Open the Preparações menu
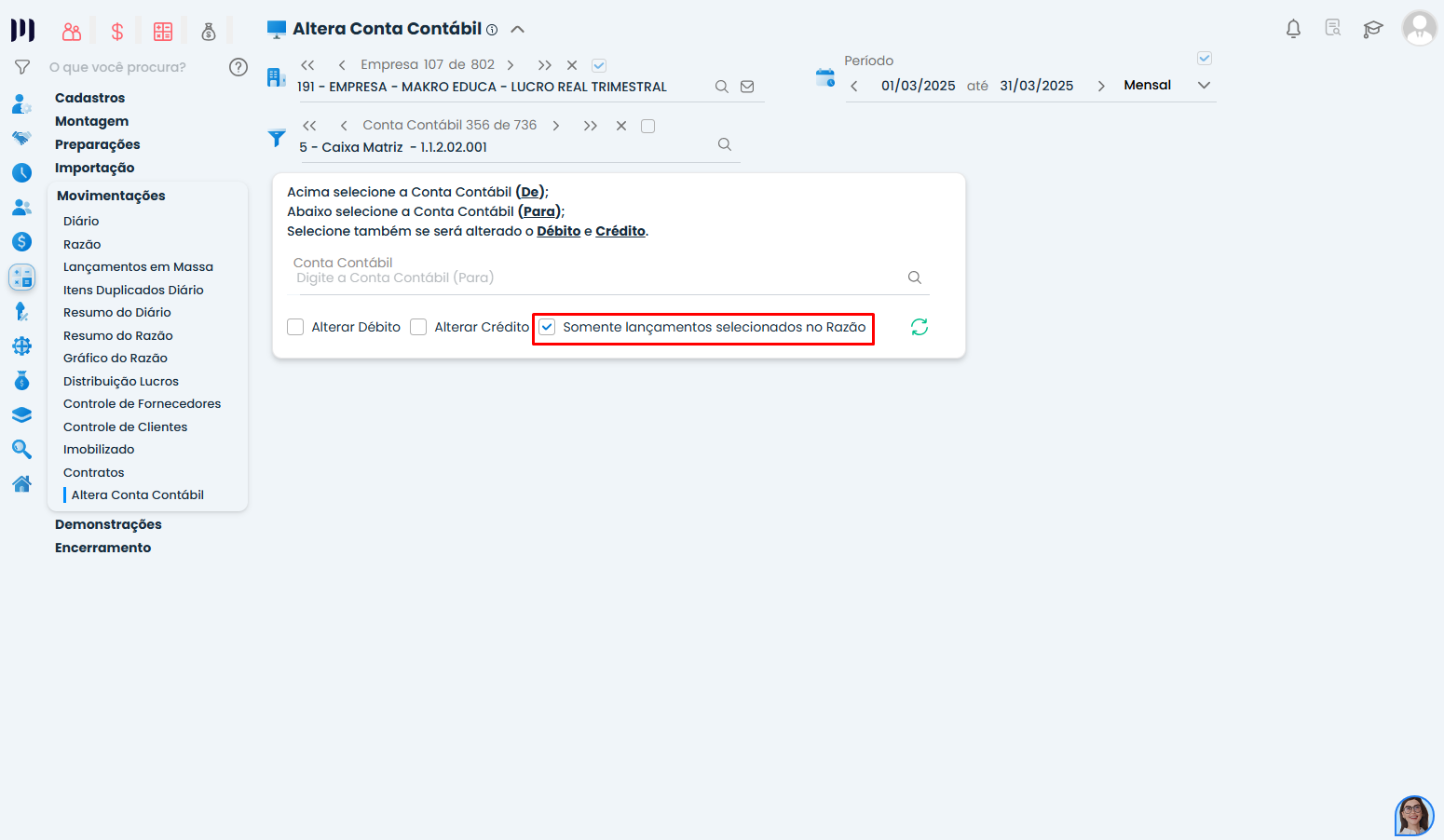Viewport: 1444px width, 840px height. click(x=97, y=144)
